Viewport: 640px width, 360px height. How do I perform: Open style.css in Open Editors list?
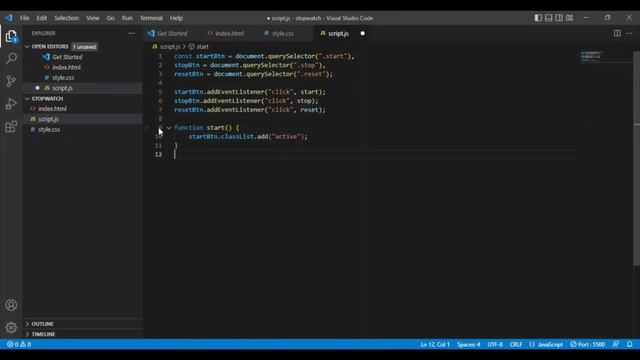pos(63,78)
